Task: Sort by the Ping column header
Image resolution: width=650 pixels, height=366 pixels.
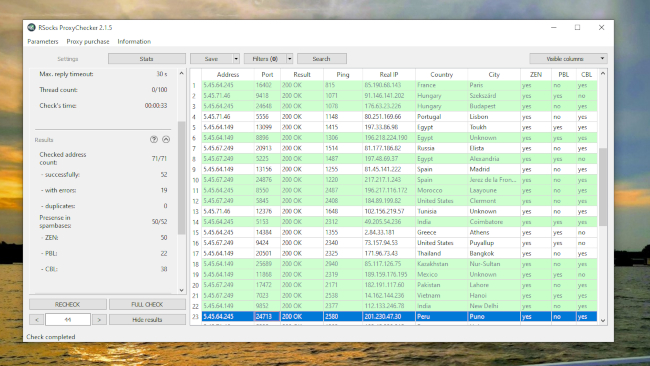Action: 343,75
